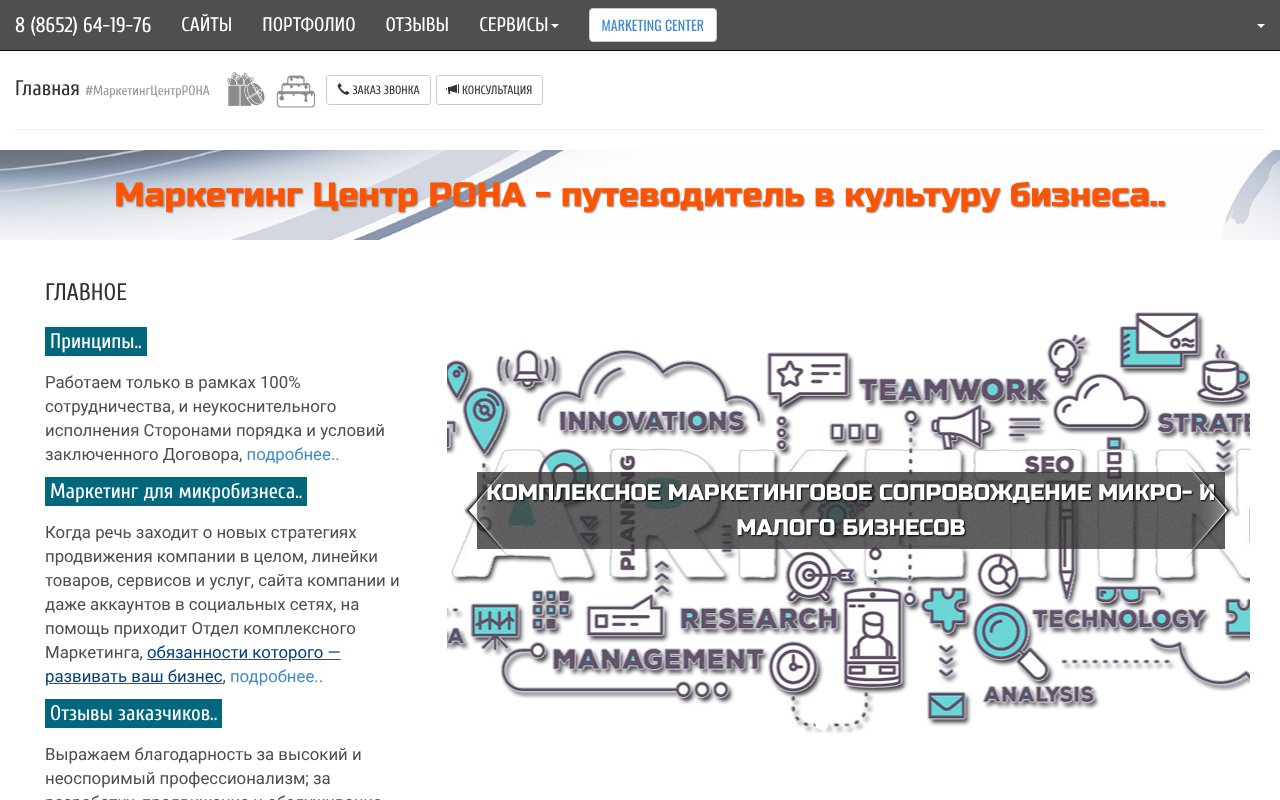Click the КОНСУЛЬТАЦИЯ button

pos(489,89)
